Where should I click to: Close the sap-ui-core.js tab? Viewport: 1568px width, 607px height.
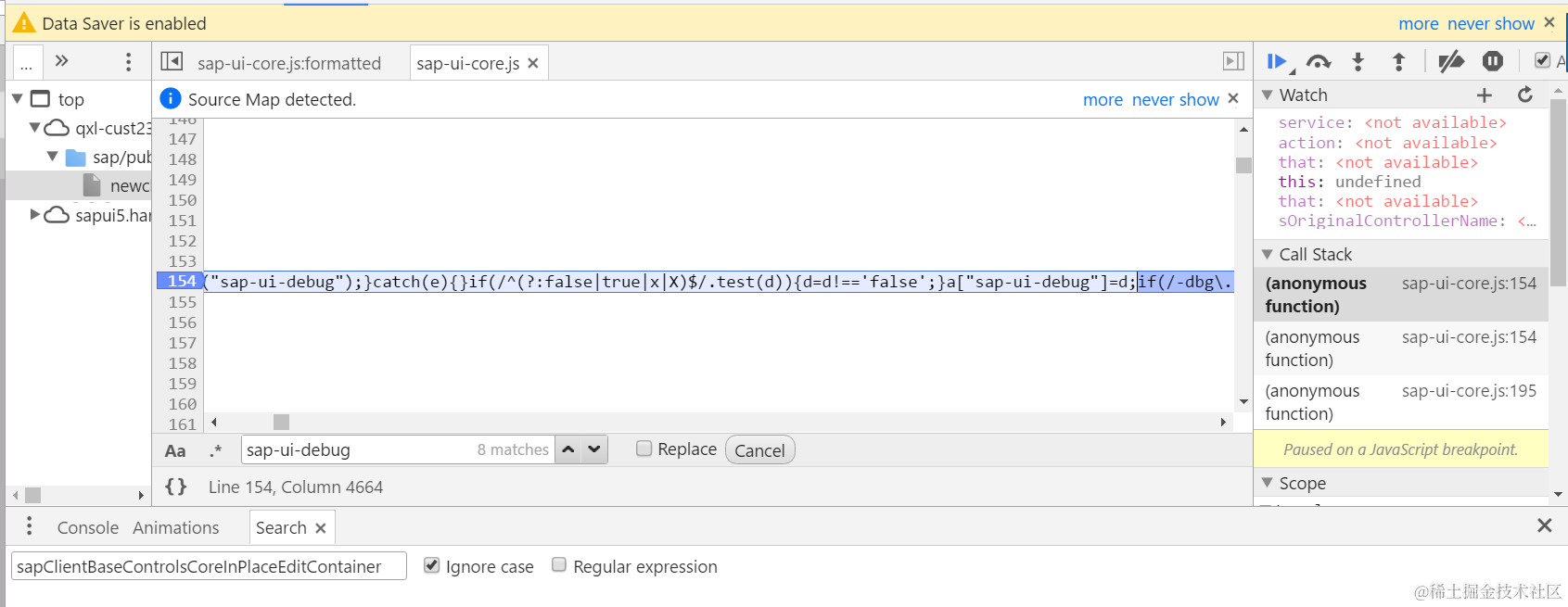point(533,63)
